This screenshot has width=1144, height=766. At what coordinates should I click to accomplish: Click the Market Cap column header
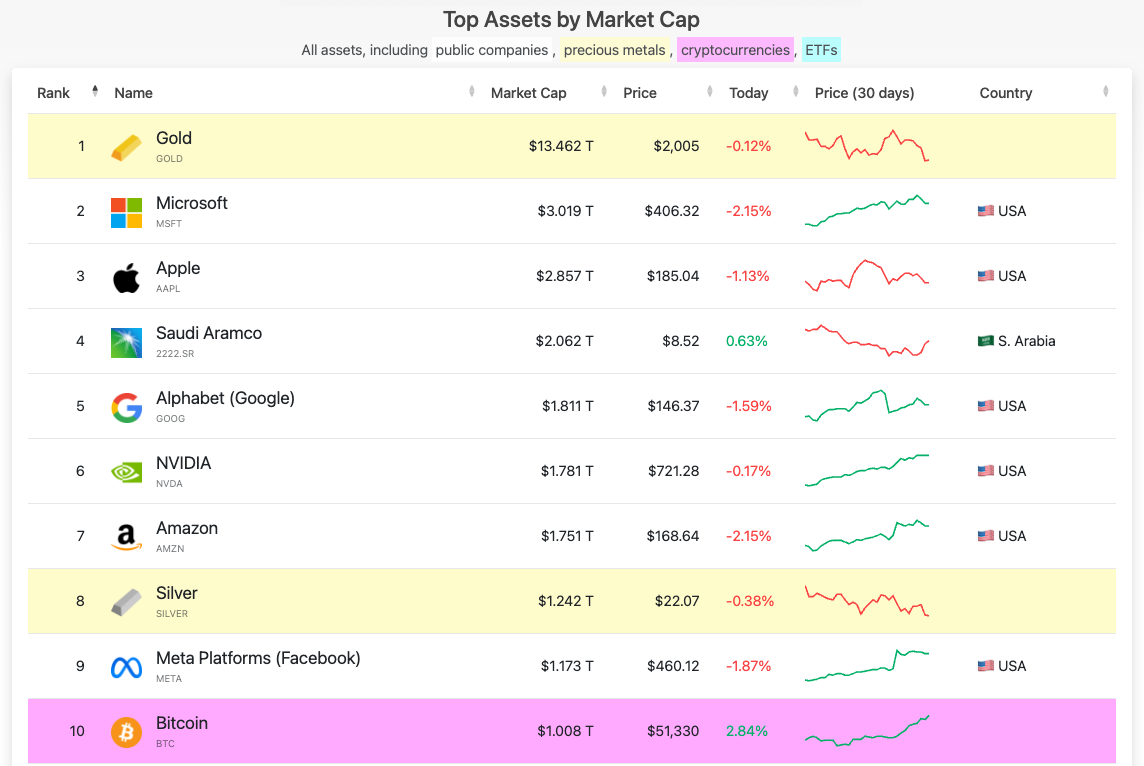click(528, 93)
